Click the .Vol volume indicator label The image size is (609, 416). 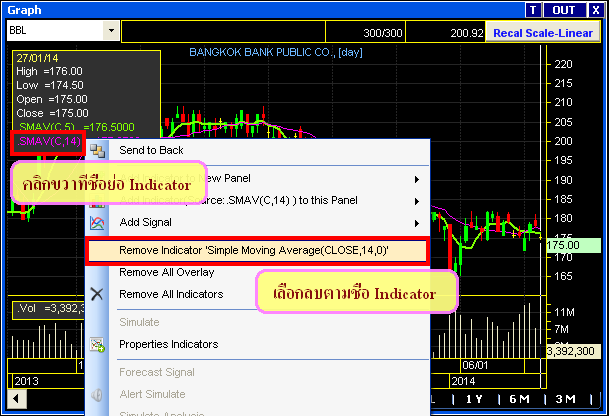pyautogui.click(x=27, y=309)
